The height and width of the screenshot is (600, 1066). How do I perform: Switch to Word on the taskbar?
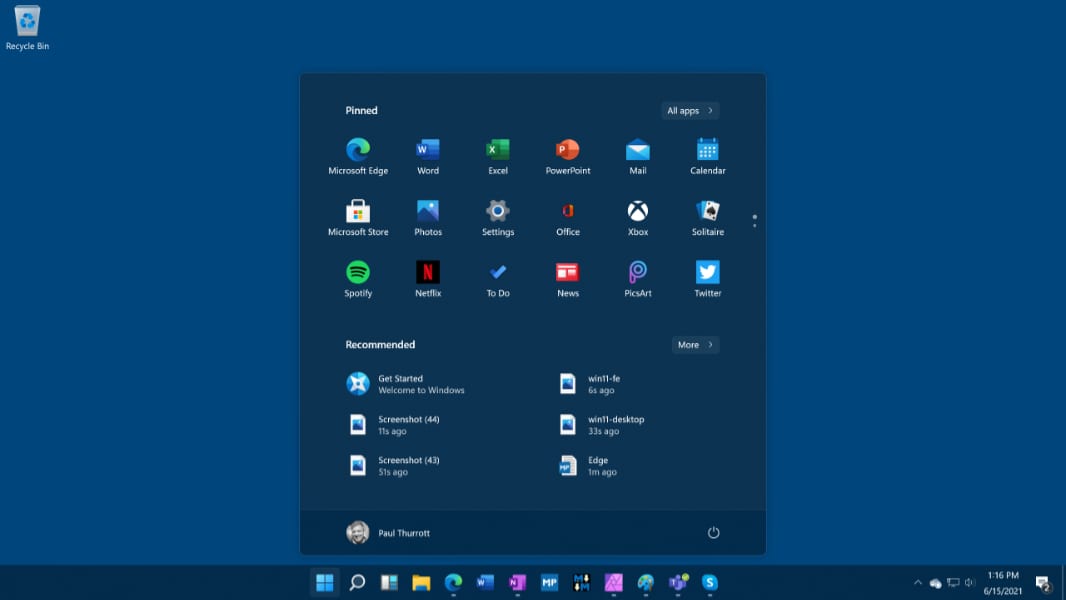tap(485, 582)
